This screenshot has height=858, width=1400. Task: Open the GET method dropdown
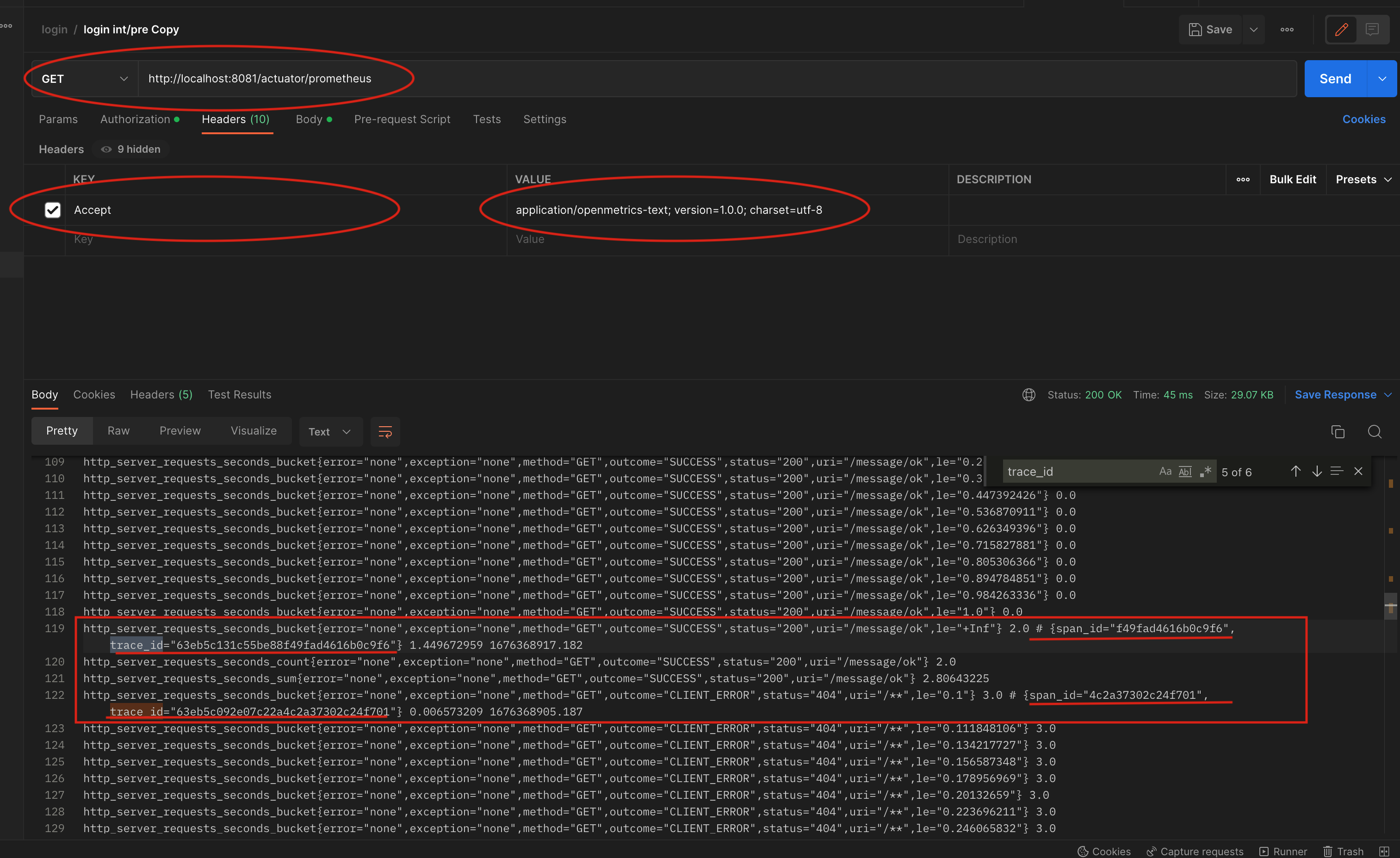tap(85, 79)
